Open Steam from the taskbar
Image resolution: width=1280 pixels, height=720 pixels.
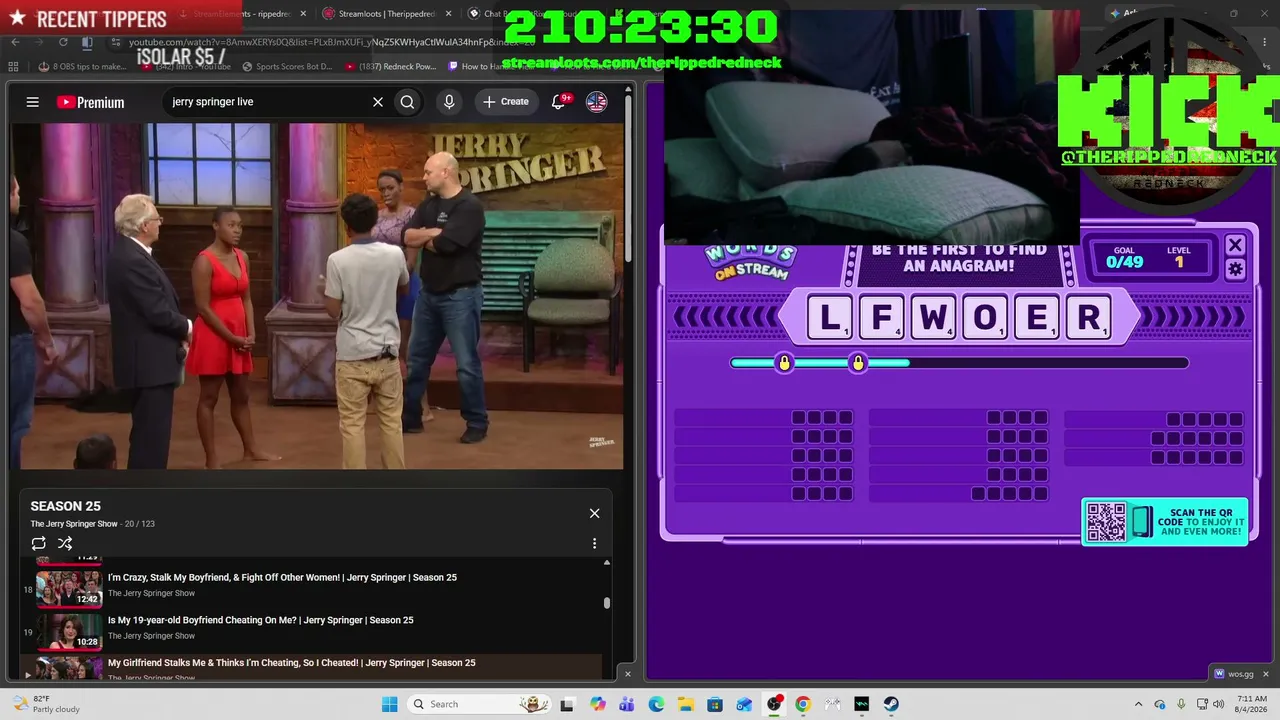[890, 704]
